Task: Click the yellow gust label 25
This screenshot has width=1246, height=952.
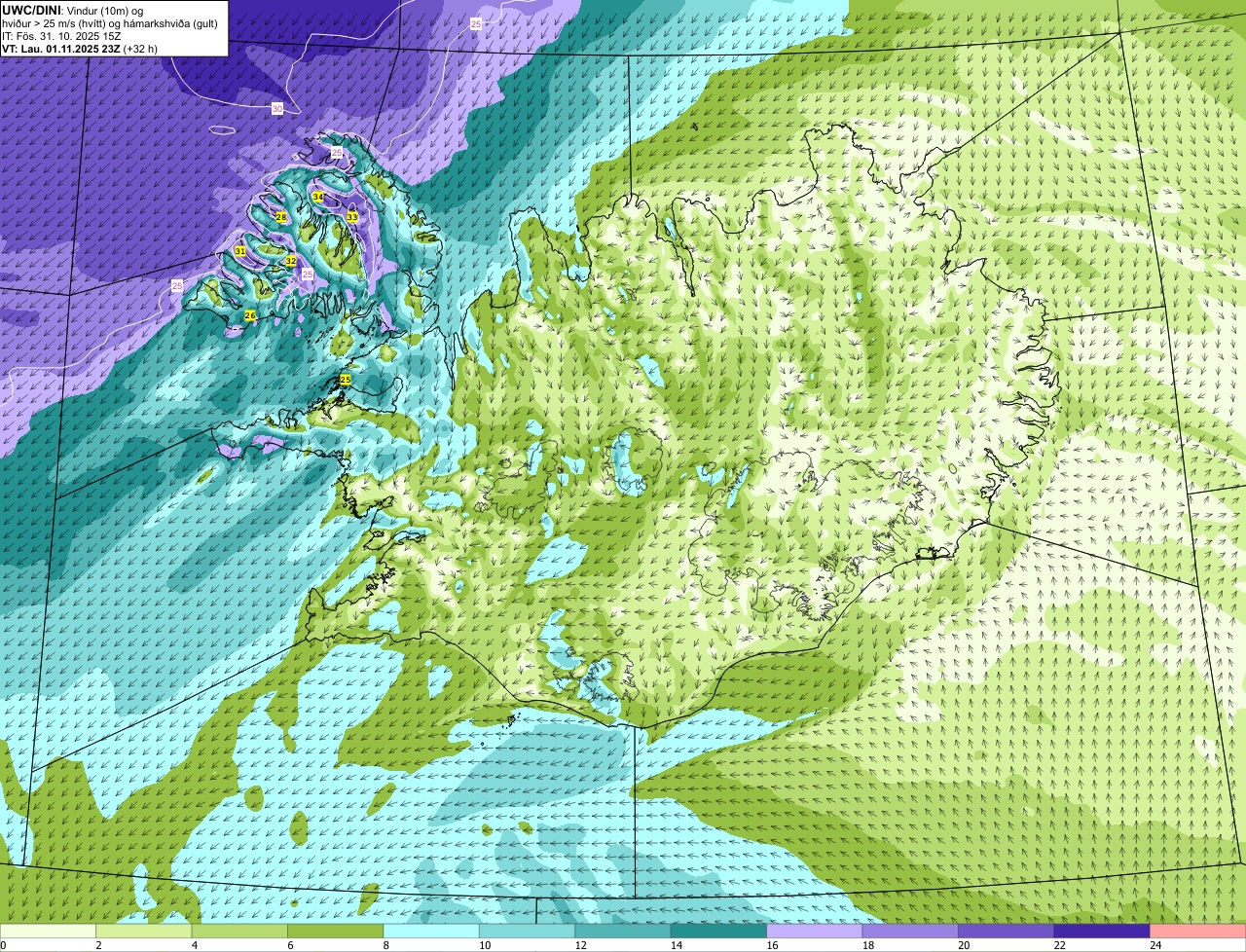Action: click(346, 379)
